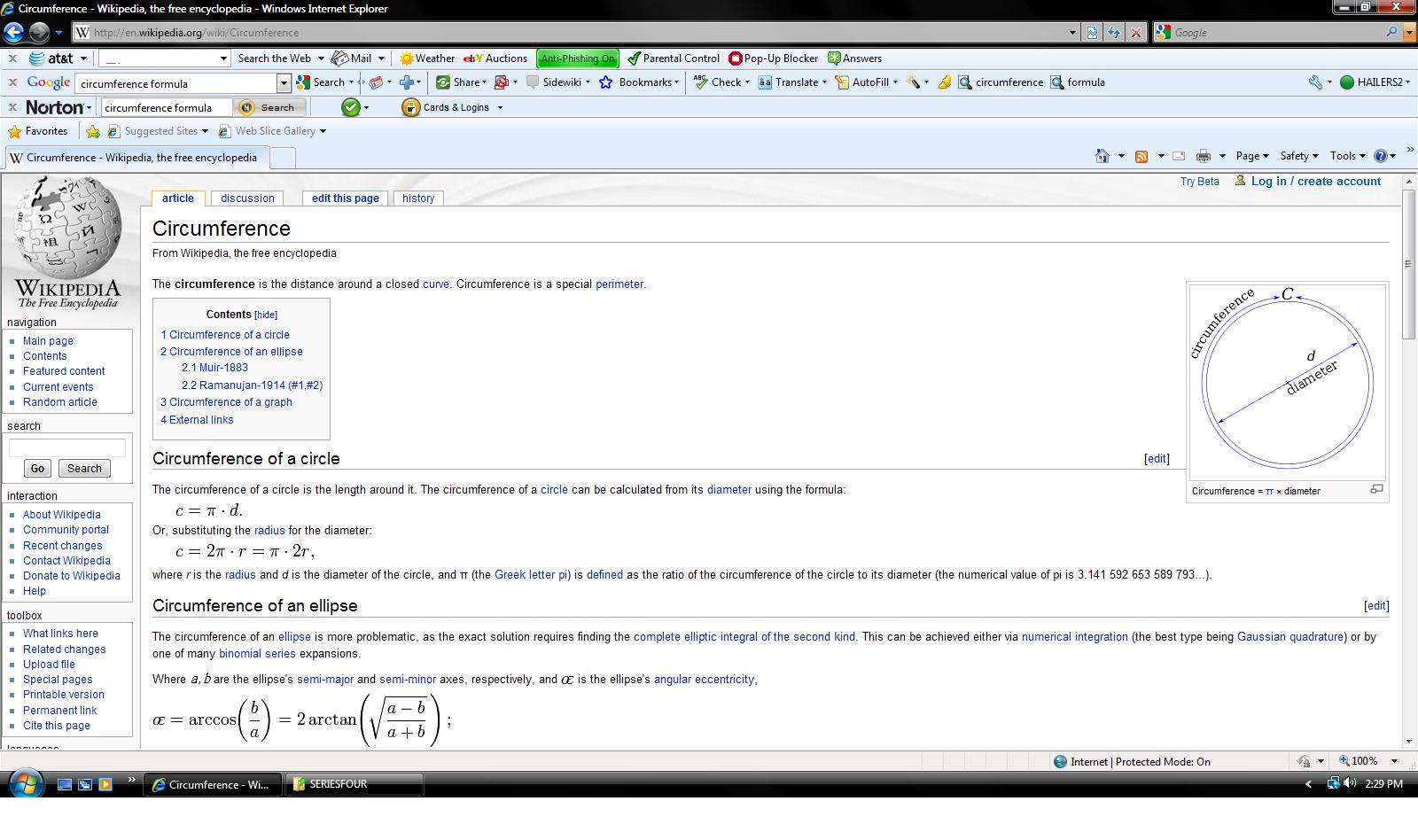
Task: Switch to the discussion tab
Action: coord(247,198)
